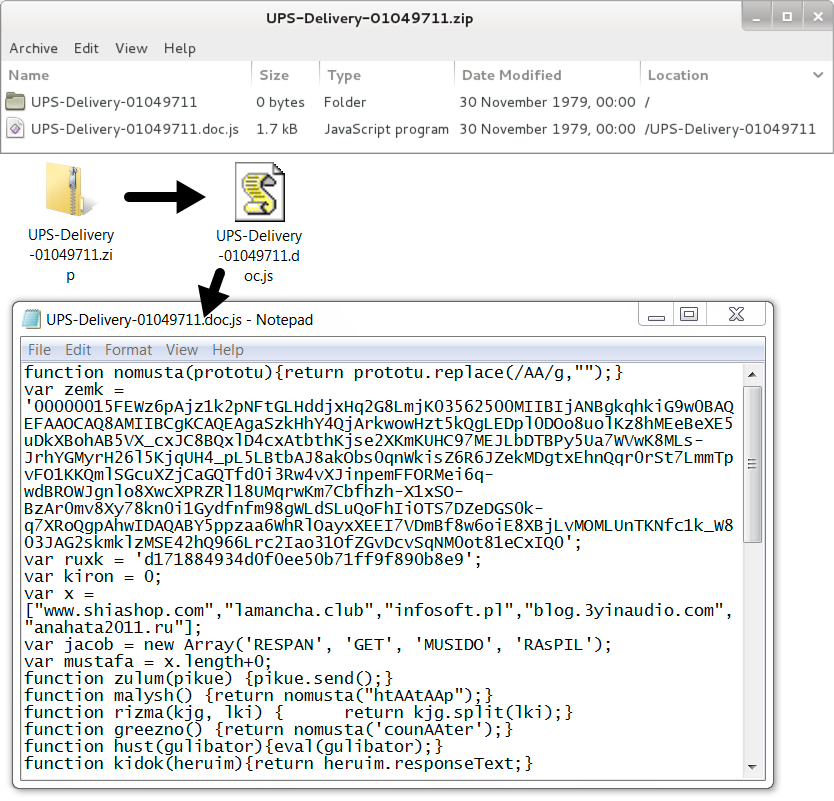Viewport: 834px width, 801px height.
Task: Select the doc.js script file desktop icon
Action: tap(260, 191)
